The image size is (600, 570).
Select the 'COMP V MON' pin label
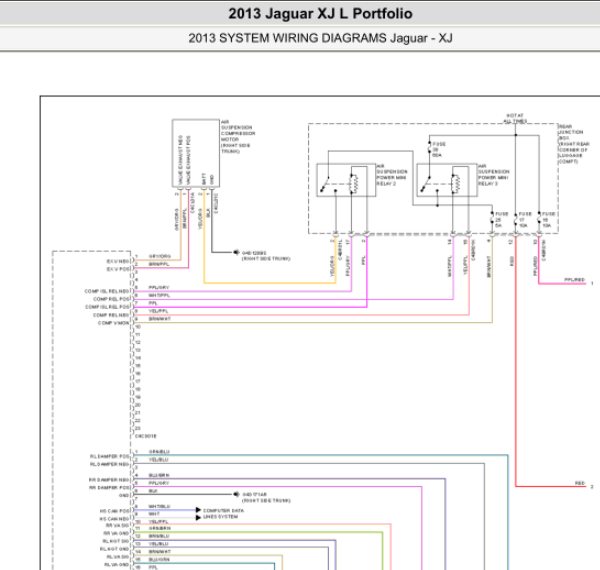tap(114, 323)
